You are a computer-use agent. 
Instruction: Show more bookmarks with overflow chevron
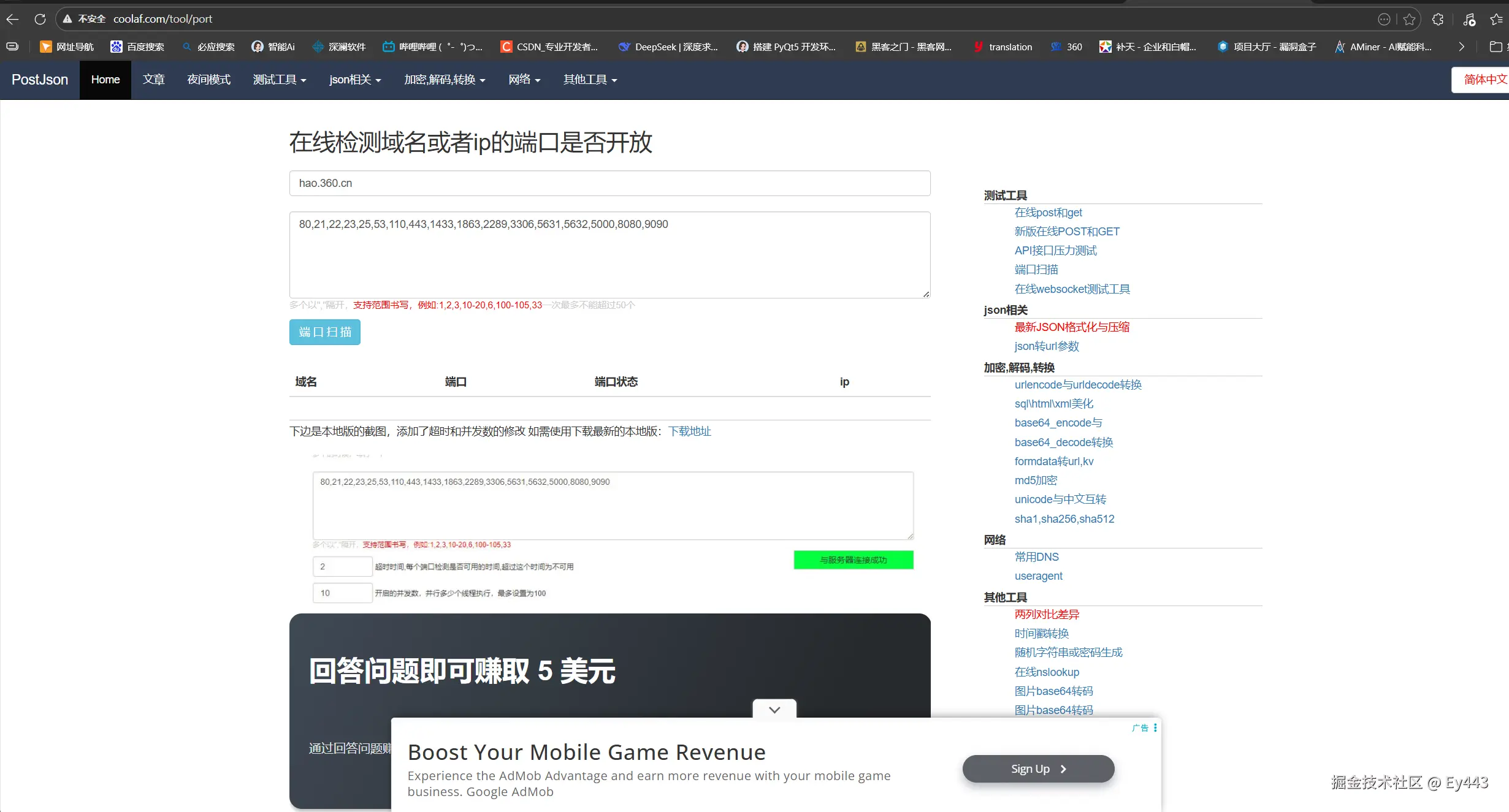coord(1461,47)
